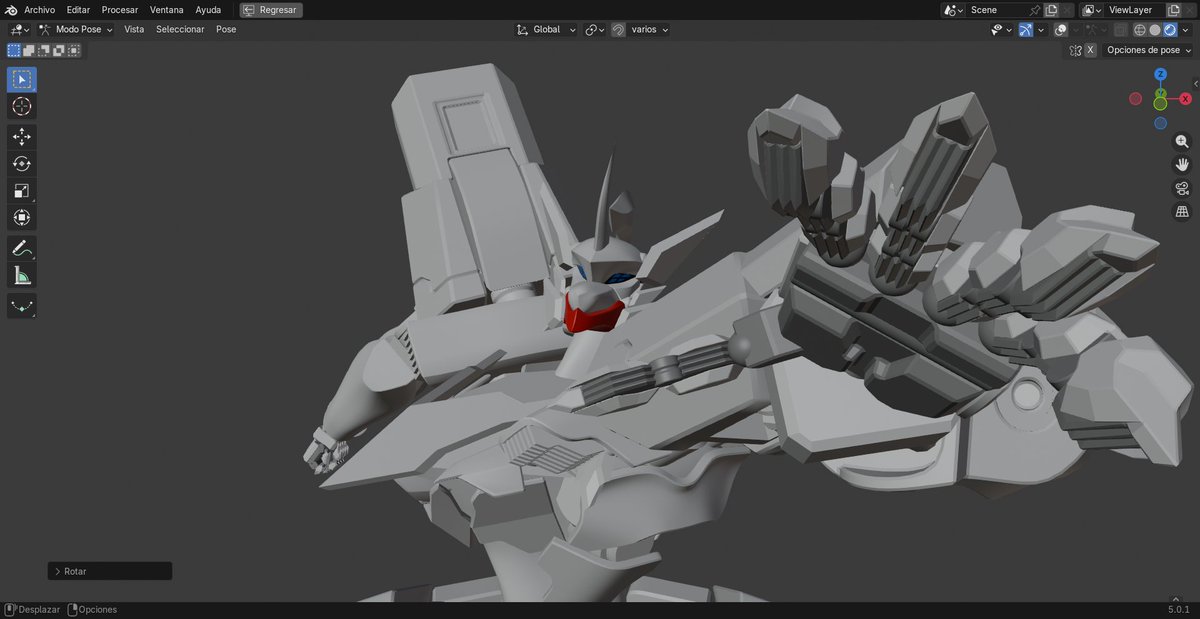Set selection mode to extend

29,50
